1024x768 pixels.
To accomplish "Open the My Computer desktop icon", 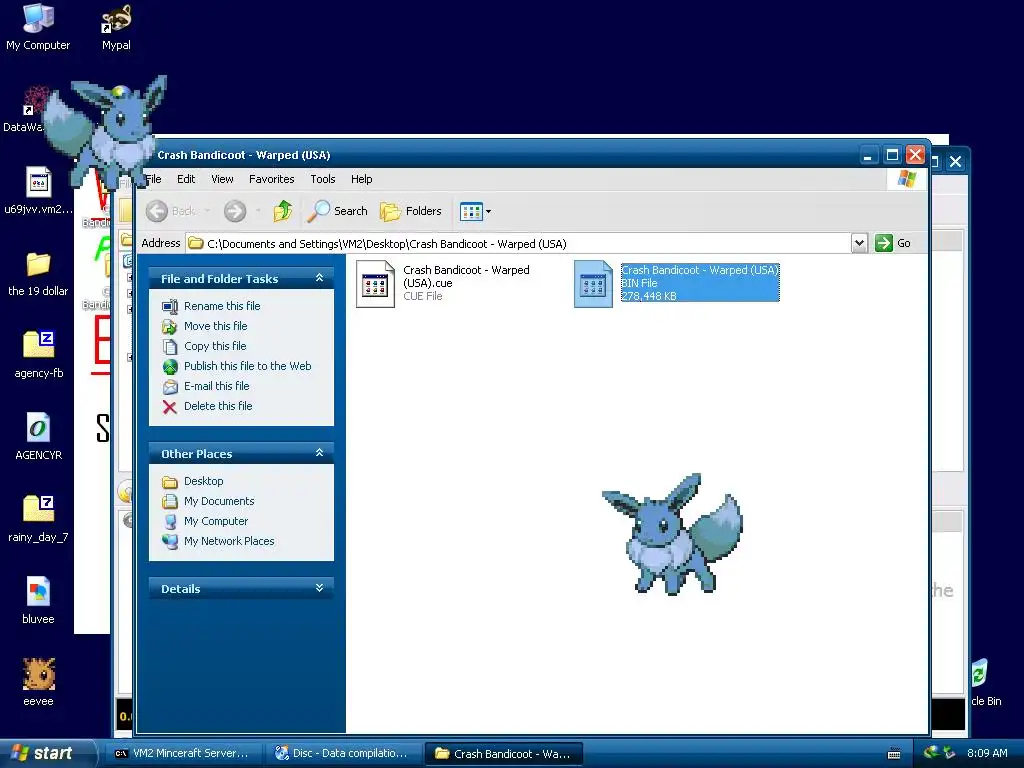I will point(38,26).
